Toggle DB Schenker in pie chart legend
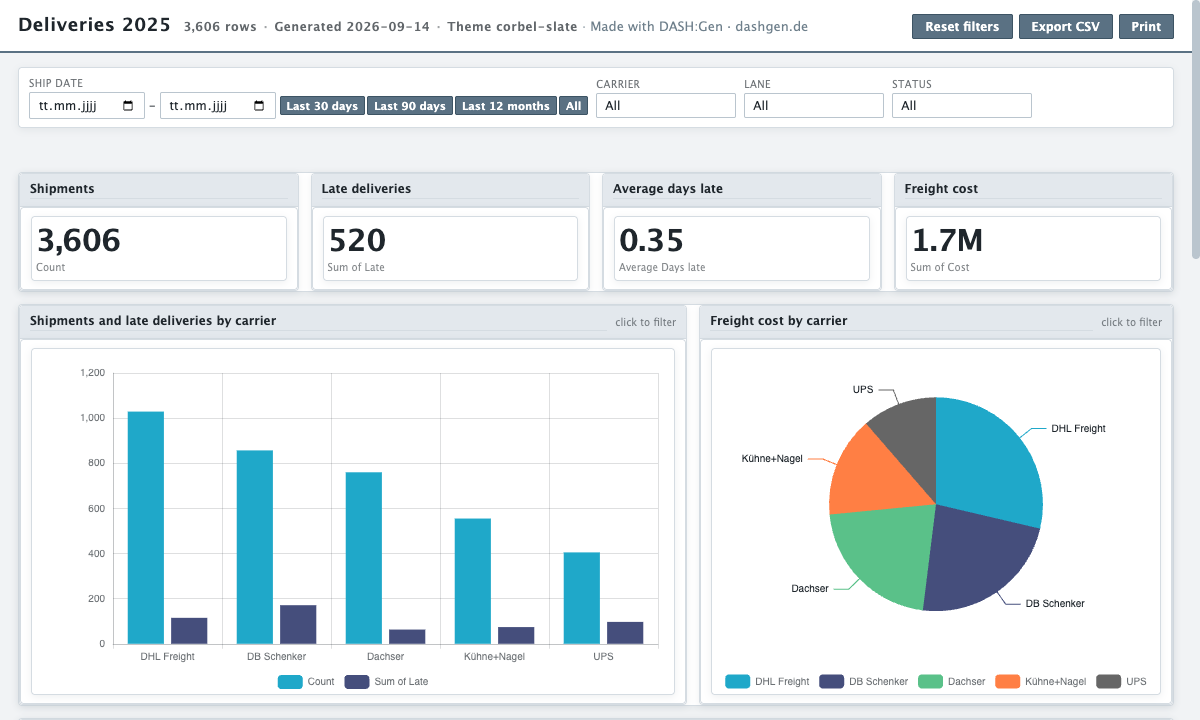1200x720 pixels. [863, 682]
